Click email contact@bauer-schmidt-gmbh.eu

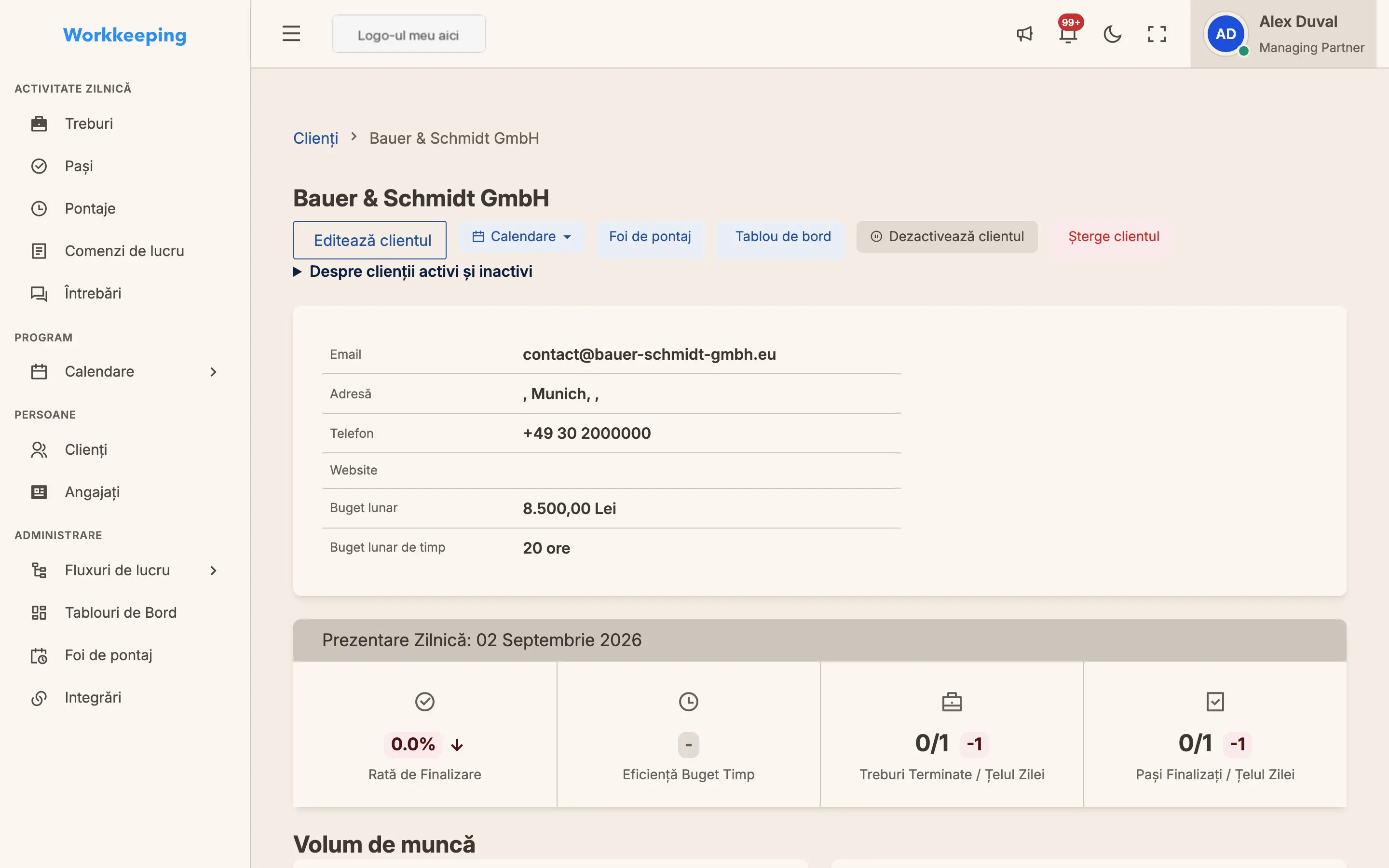pyautogui.click(x=649, y=354)
